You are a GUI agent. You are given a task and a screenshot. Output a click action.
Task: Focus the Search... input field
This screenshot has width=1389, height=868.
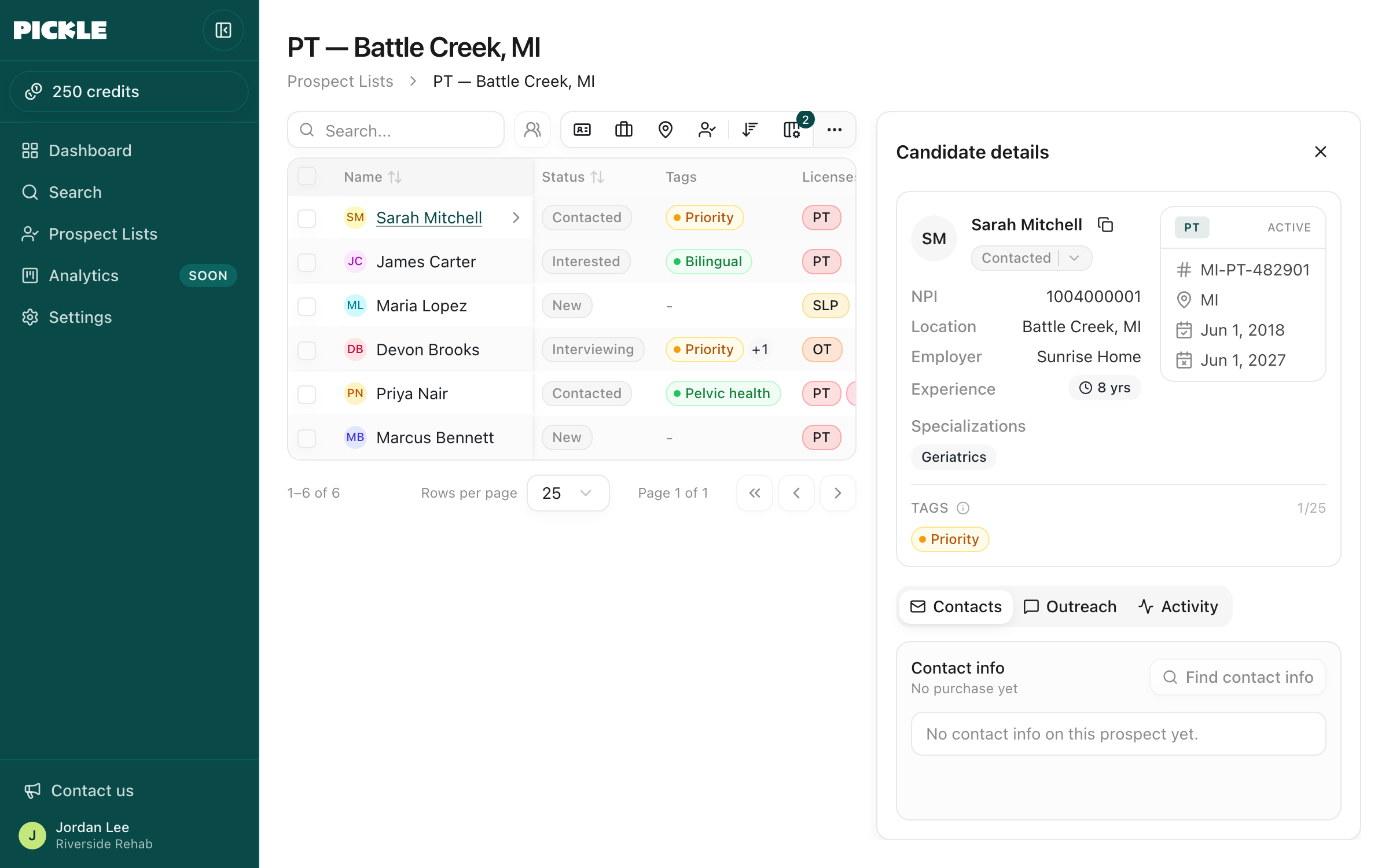396,130
